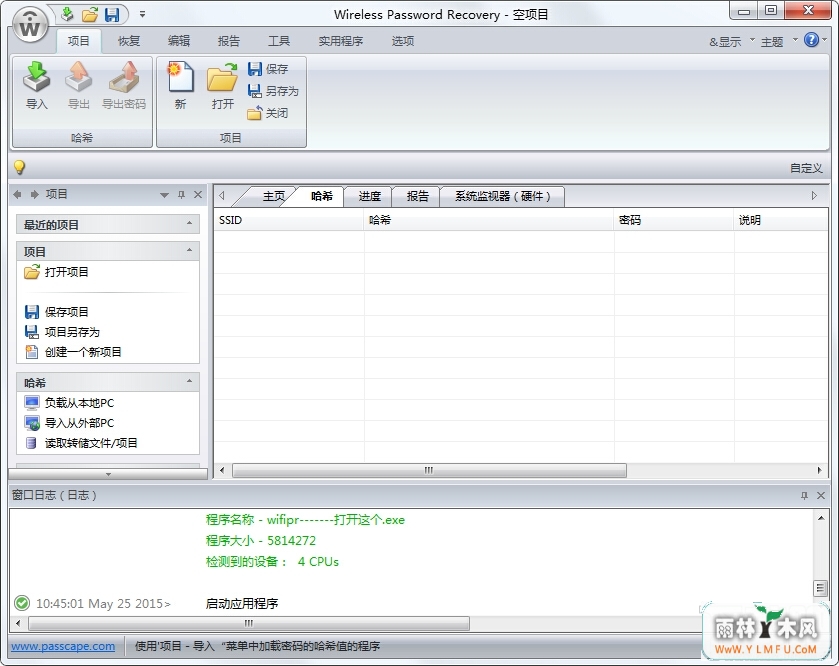Click hash table horizontal scrollbar thumb

pyautogui.click(x=429, y=471)
